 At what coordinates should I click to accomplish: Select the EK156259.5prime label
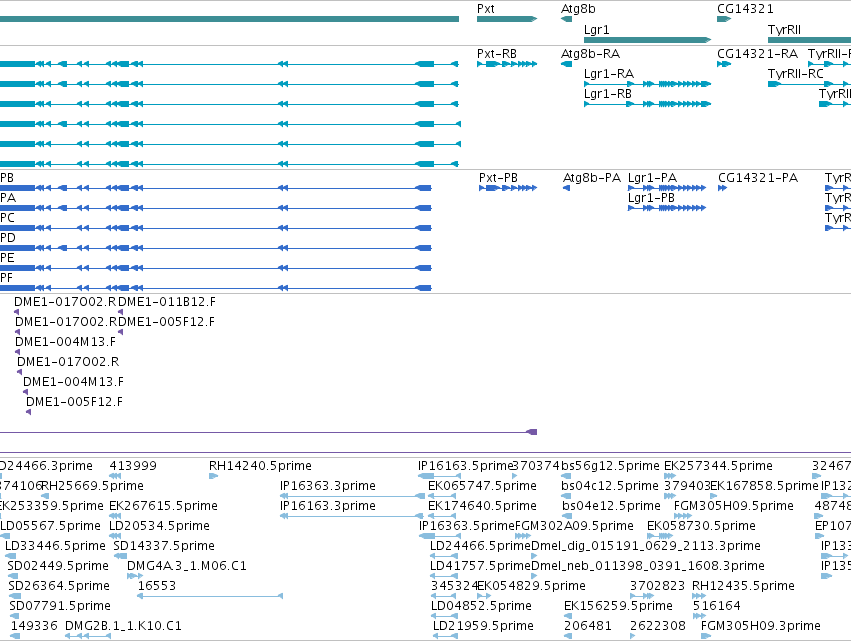coord(618,606)
